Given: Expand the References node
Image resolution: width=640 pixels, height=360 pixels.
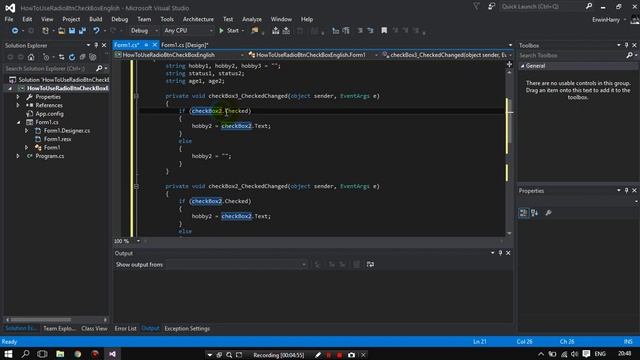Looking at the screenshot, I should 18,105.
